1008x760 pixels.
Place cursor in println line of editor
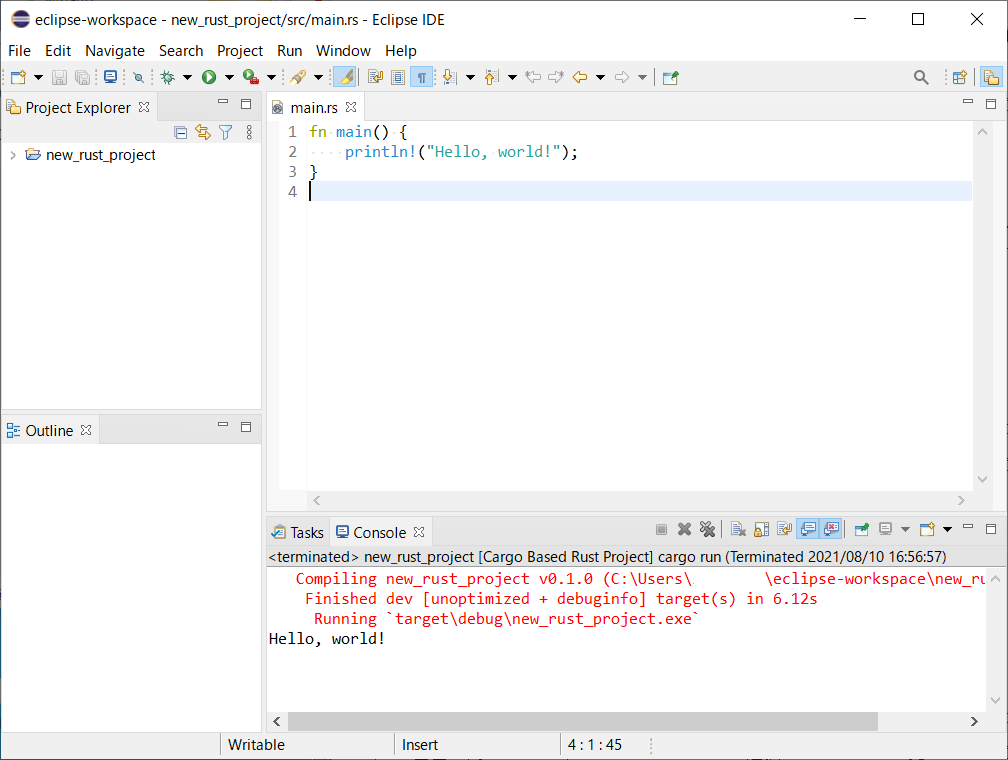point(640,152)
